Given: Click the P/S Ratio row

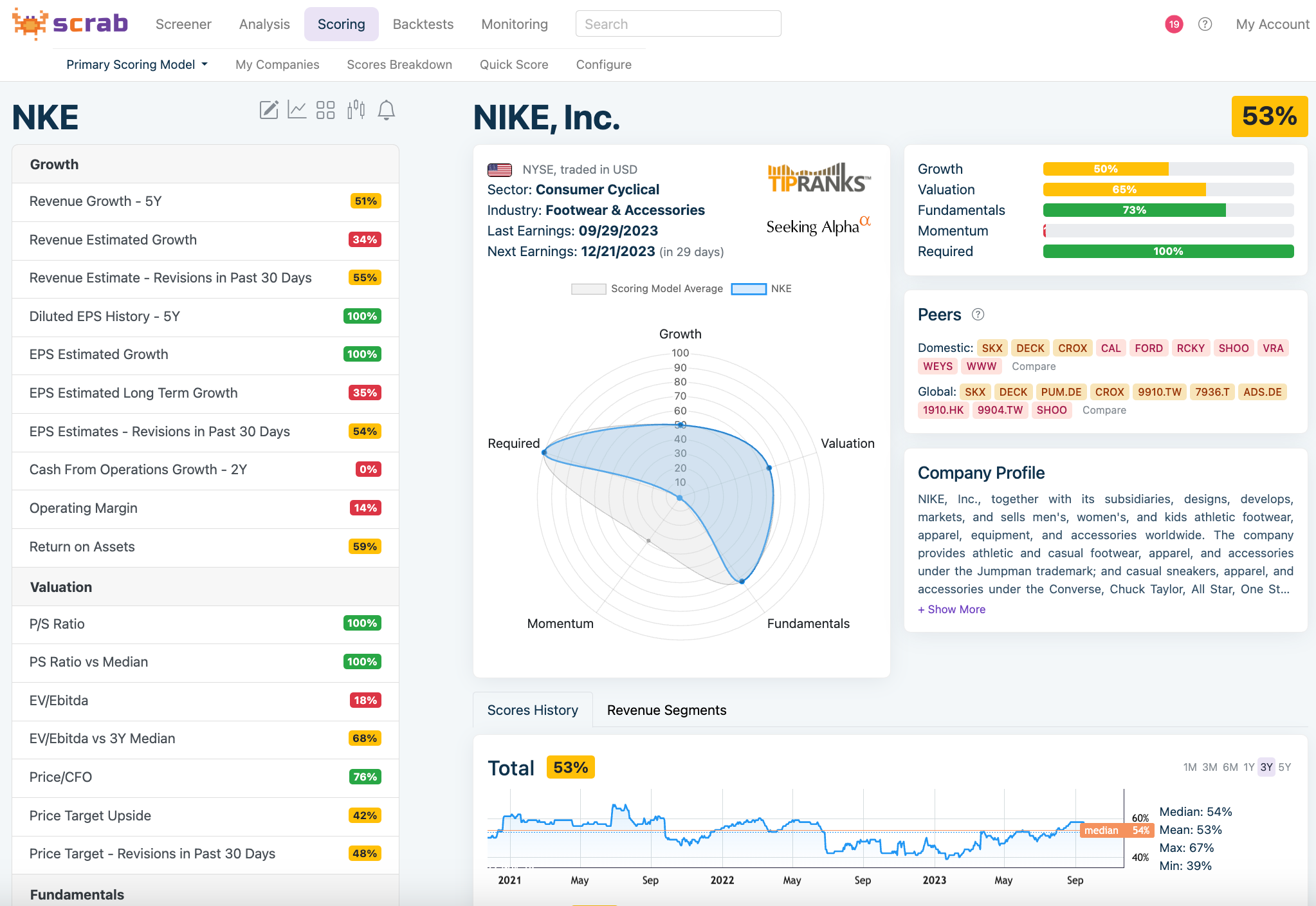Looking at the screenshot, I should pyautogui.click(x=205, y=624).
